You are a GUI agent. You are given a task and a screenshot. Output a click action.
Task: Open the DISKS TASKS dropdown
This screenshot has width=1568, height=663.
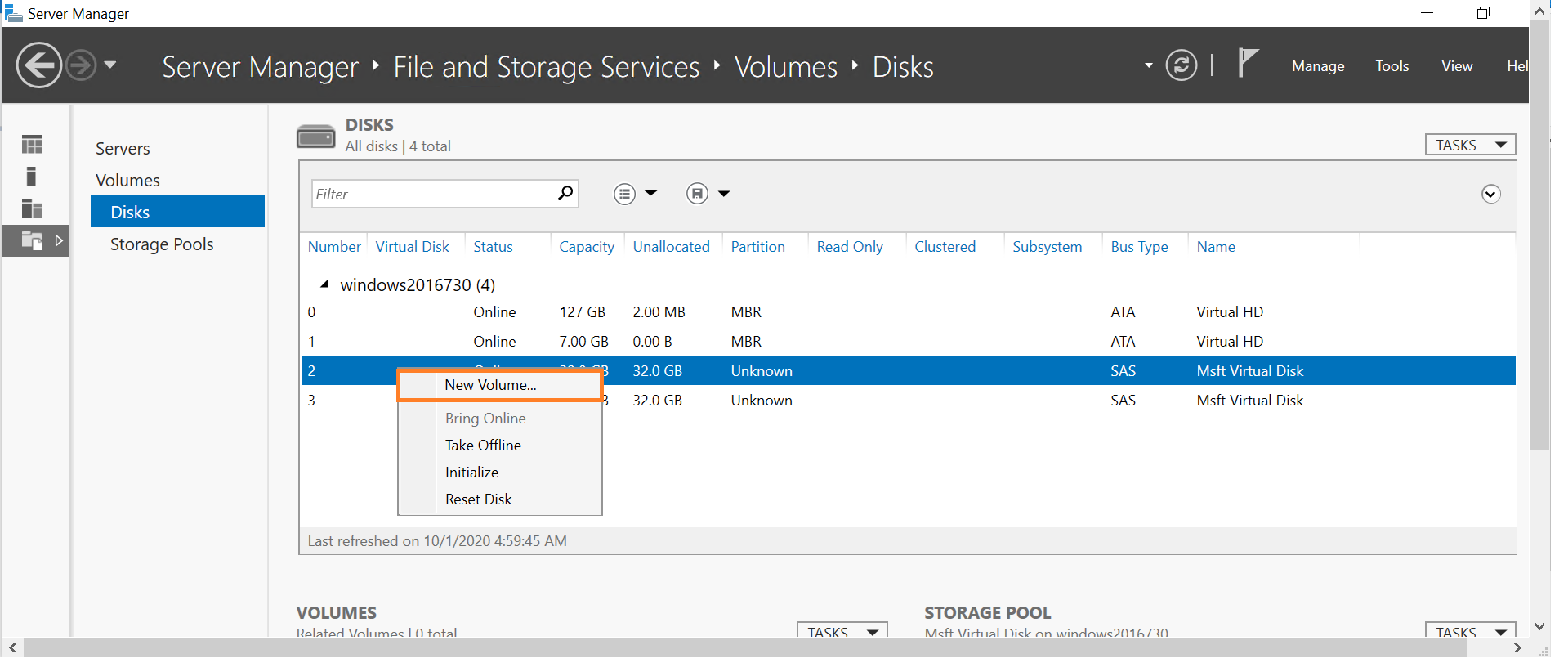coord(1470,145)
